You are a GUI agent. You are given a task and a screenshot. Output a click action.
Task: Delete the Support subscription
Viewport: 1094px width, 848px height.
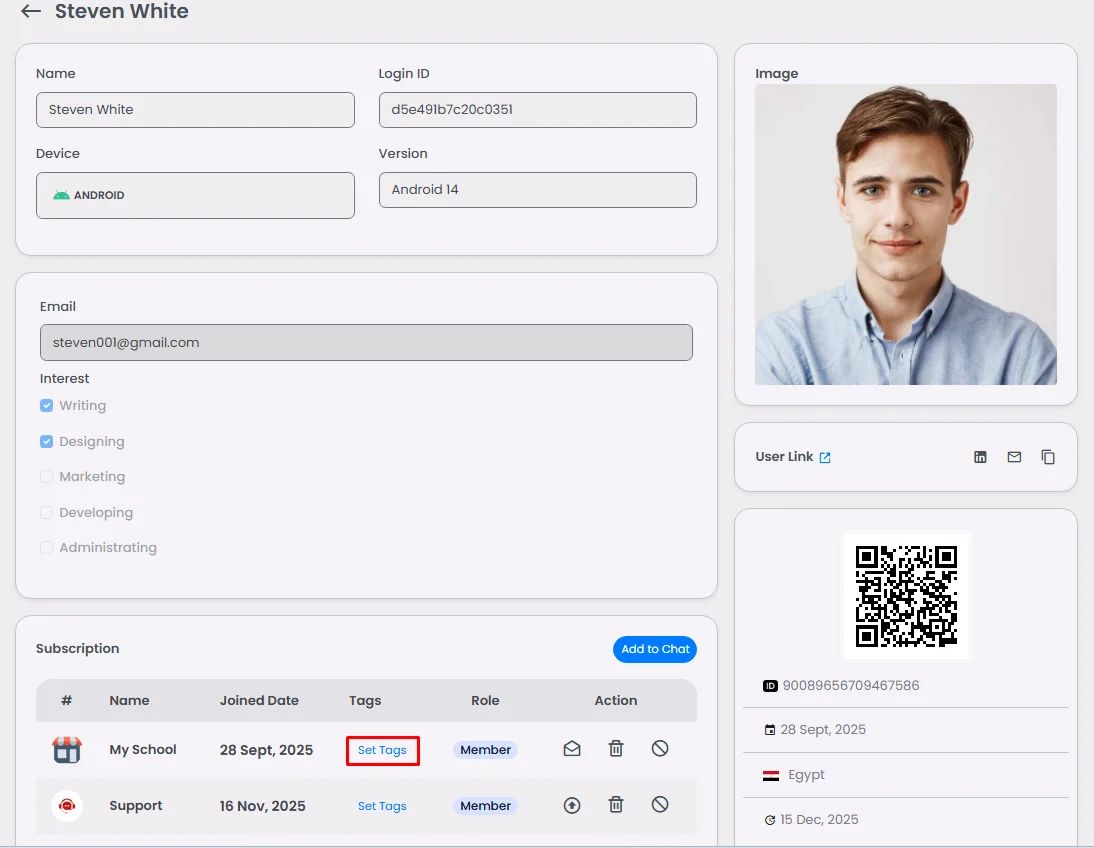click(x=616, y=805)
